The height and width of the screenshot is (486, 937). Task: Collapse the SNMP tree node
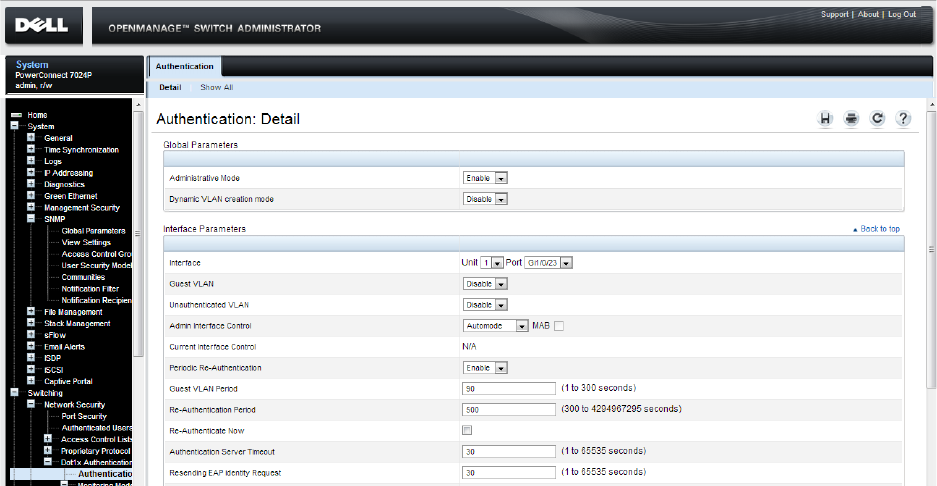tap(31, 219)
